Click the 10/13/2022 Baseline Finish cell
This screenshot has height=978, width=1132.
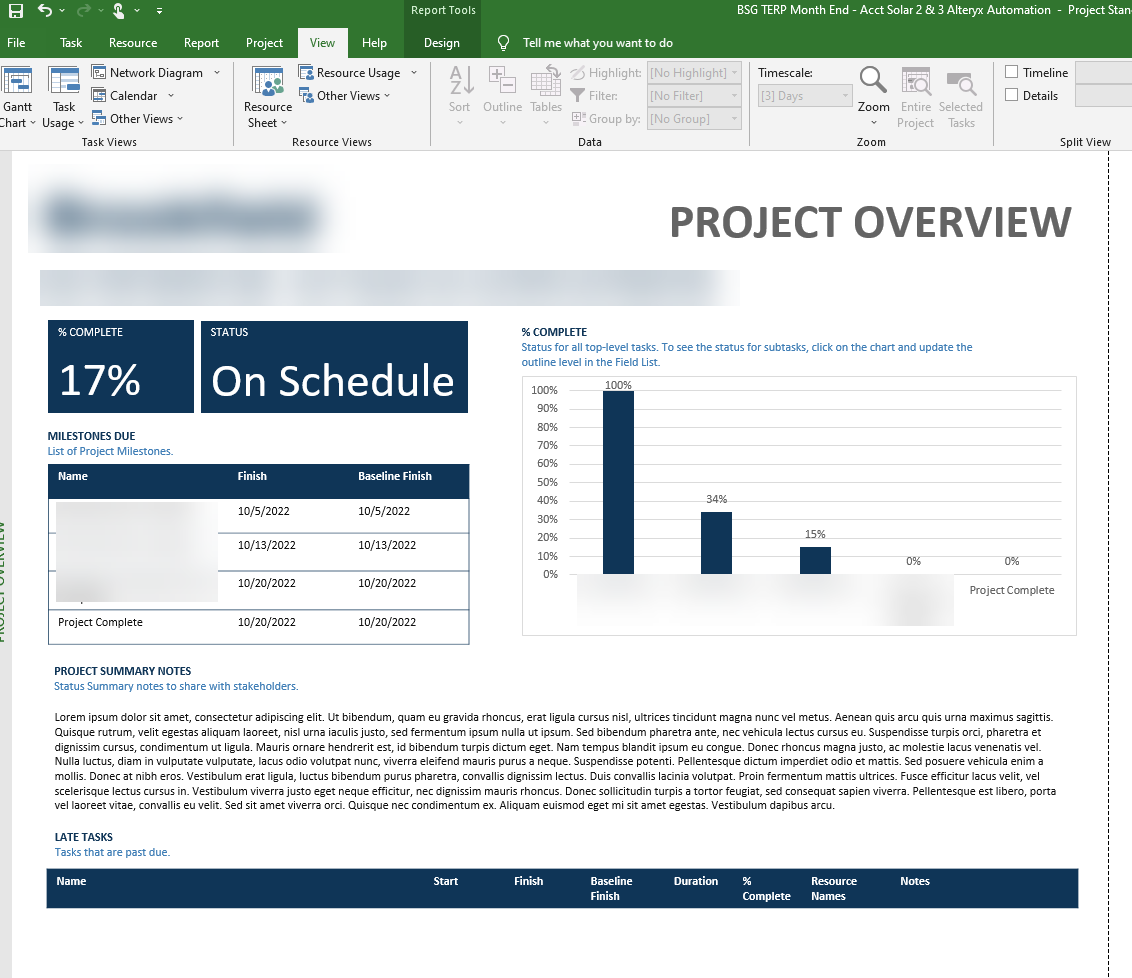click(x=387, y=545)
